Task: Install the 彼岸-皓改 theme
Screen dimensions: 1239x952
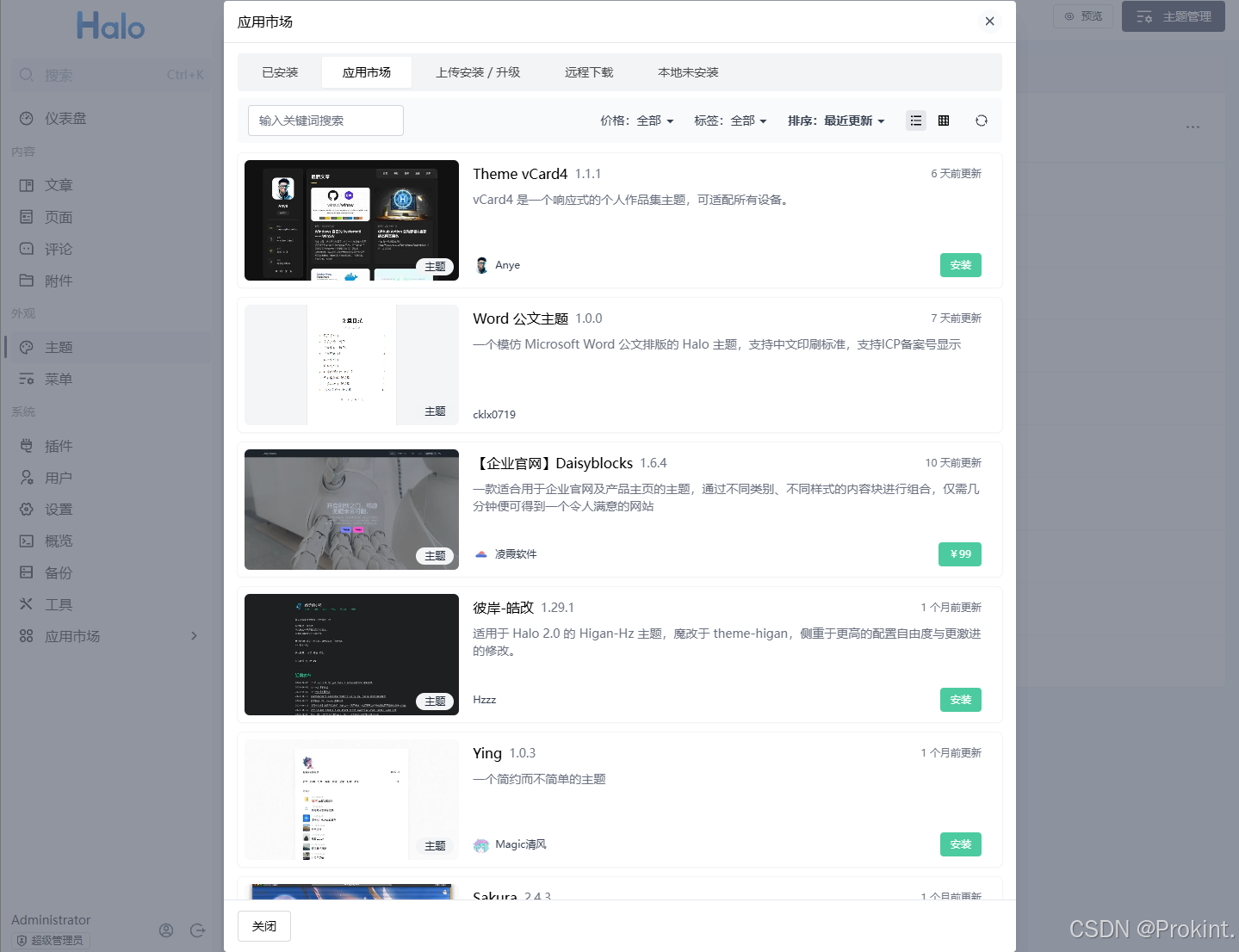Action: tap(961, 700)
